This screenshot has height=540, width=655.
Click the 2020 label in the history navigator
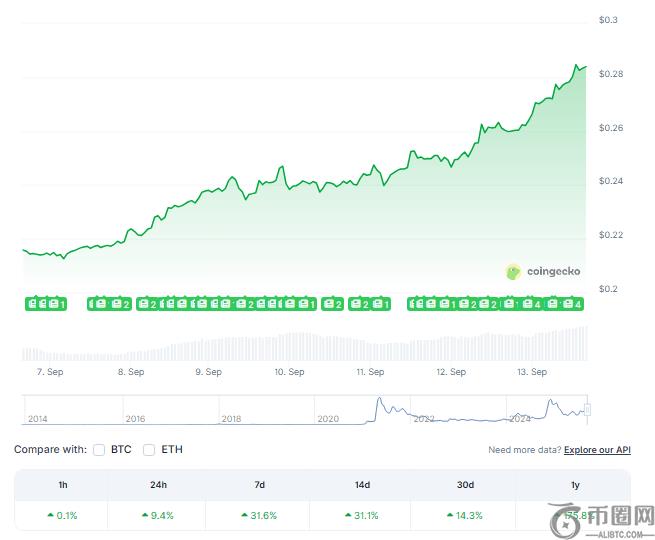point(329,419)
